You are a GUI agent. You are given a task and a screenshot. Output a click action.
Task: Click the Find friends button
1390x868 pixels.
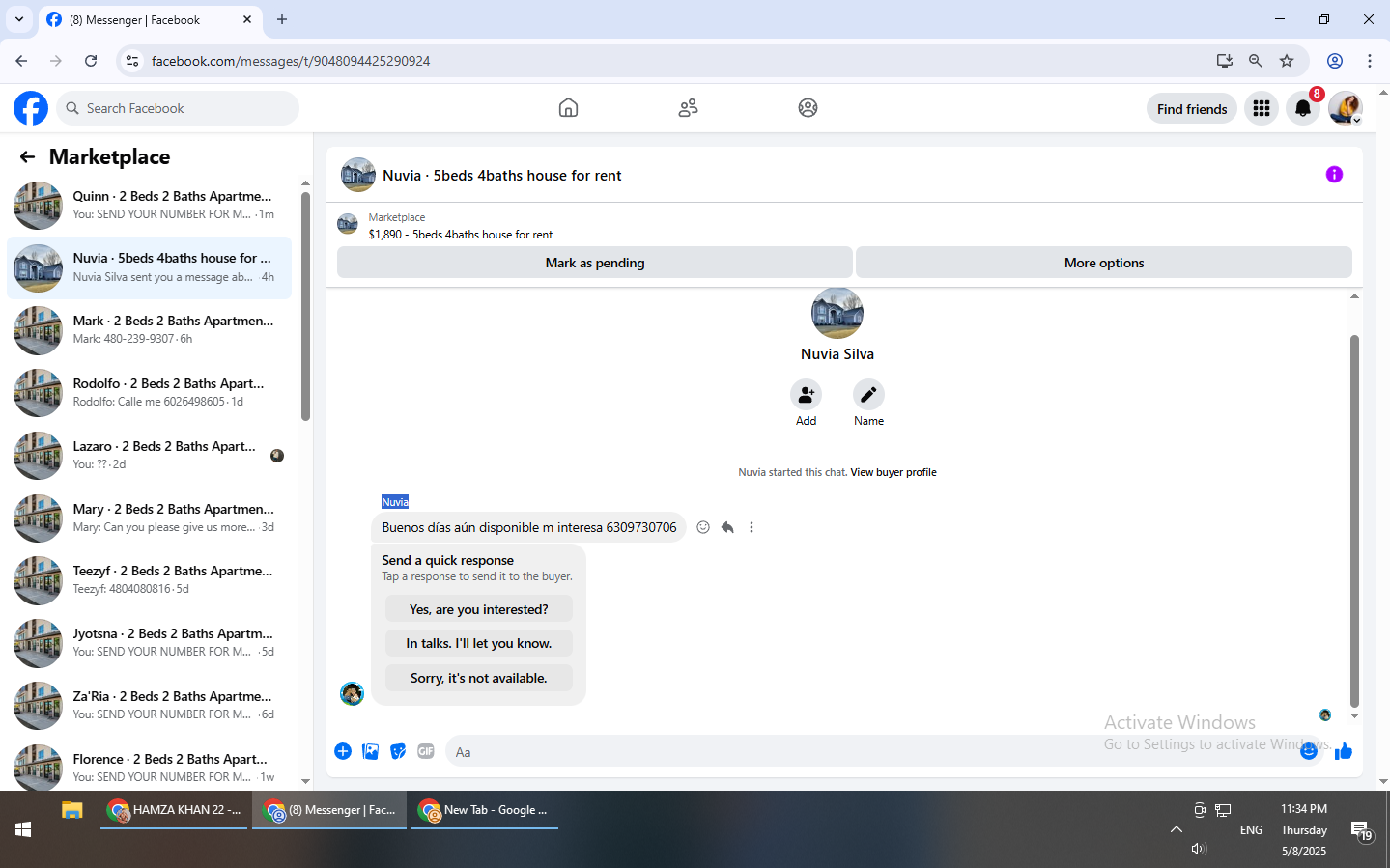[1192, 109]
